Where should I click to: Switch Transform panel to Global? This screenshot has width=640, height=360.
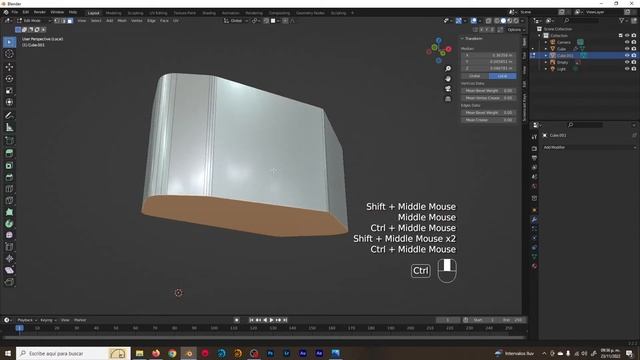[x=475, y=76]
